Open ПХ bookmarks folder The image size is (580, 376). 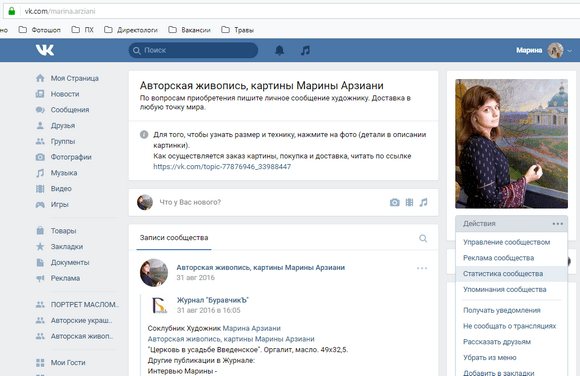point(82,30)
